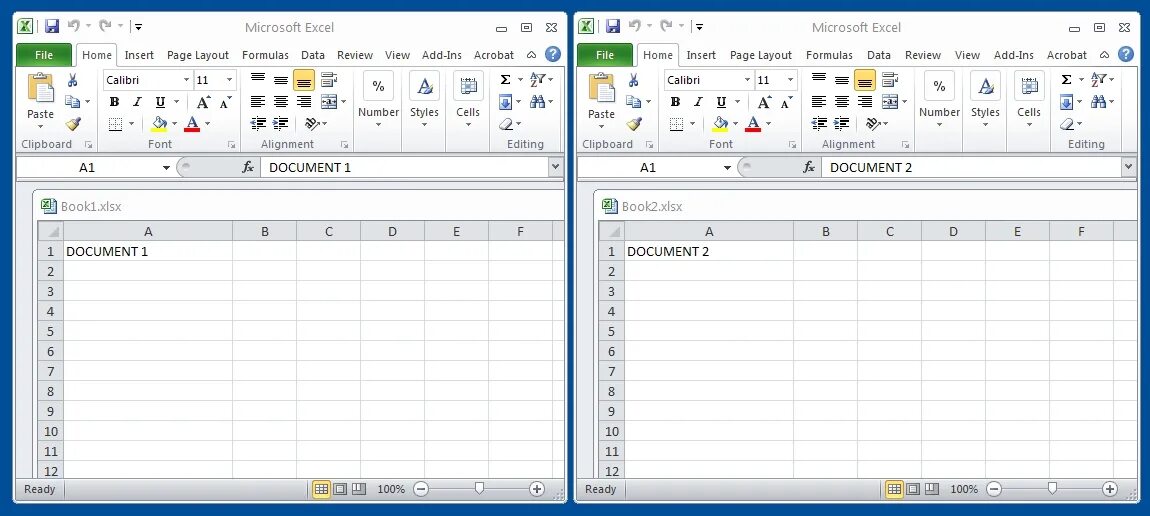Select cell A1 DOCUMENT 1 in Book1
Viewport: 1150px width, 516px height.
point(148,251)
